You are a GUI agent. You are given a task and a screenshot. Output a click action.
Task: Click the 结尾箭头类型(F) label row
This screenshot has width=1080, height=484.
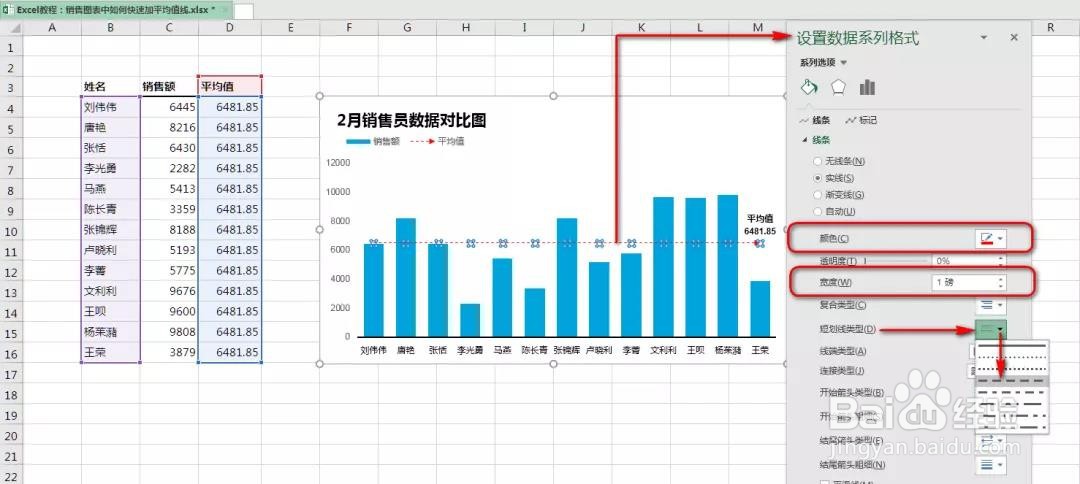(x=849, y=441)
